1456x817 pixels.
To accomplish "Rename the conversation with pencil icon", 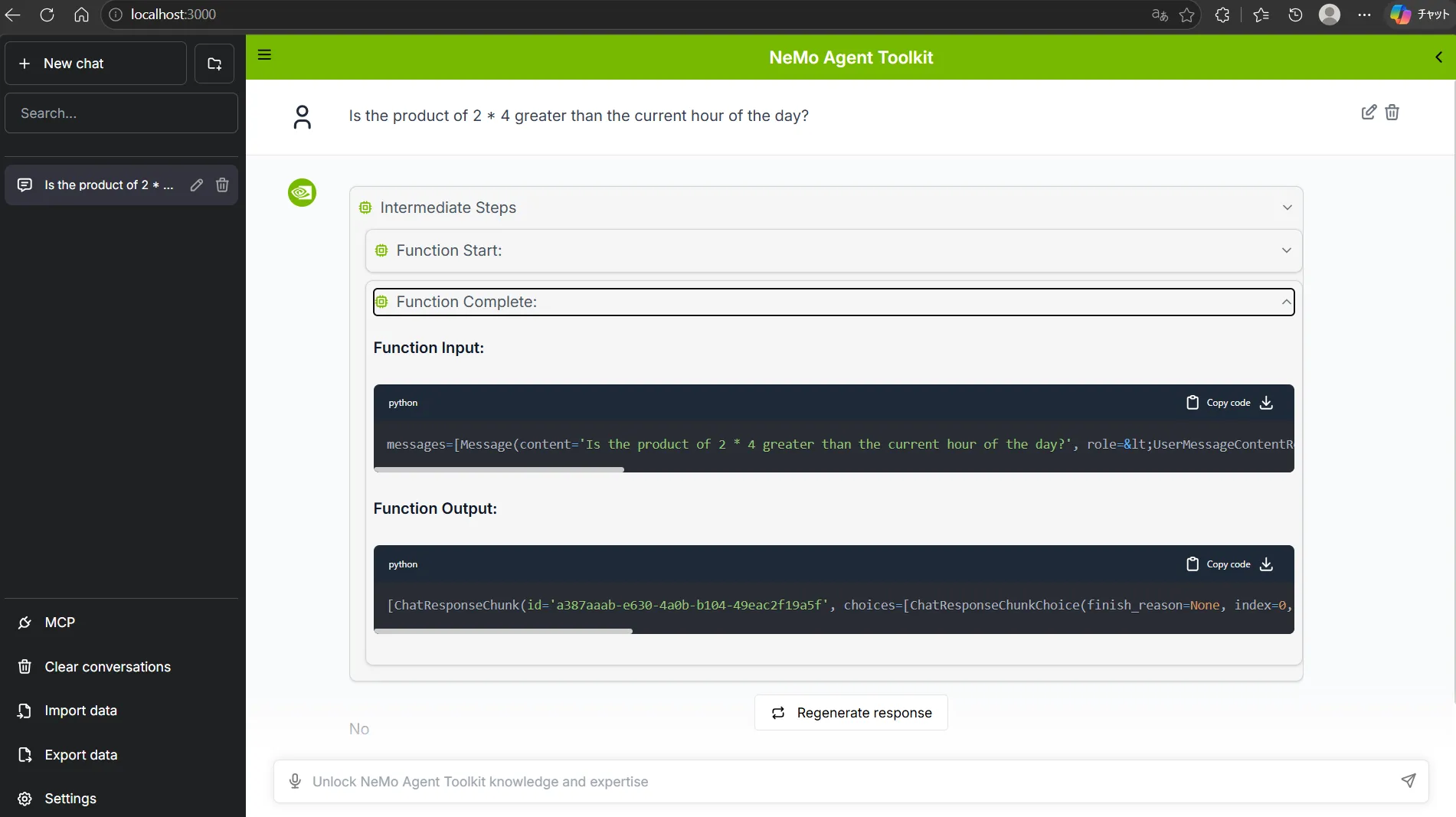I will tap(197, 185).
